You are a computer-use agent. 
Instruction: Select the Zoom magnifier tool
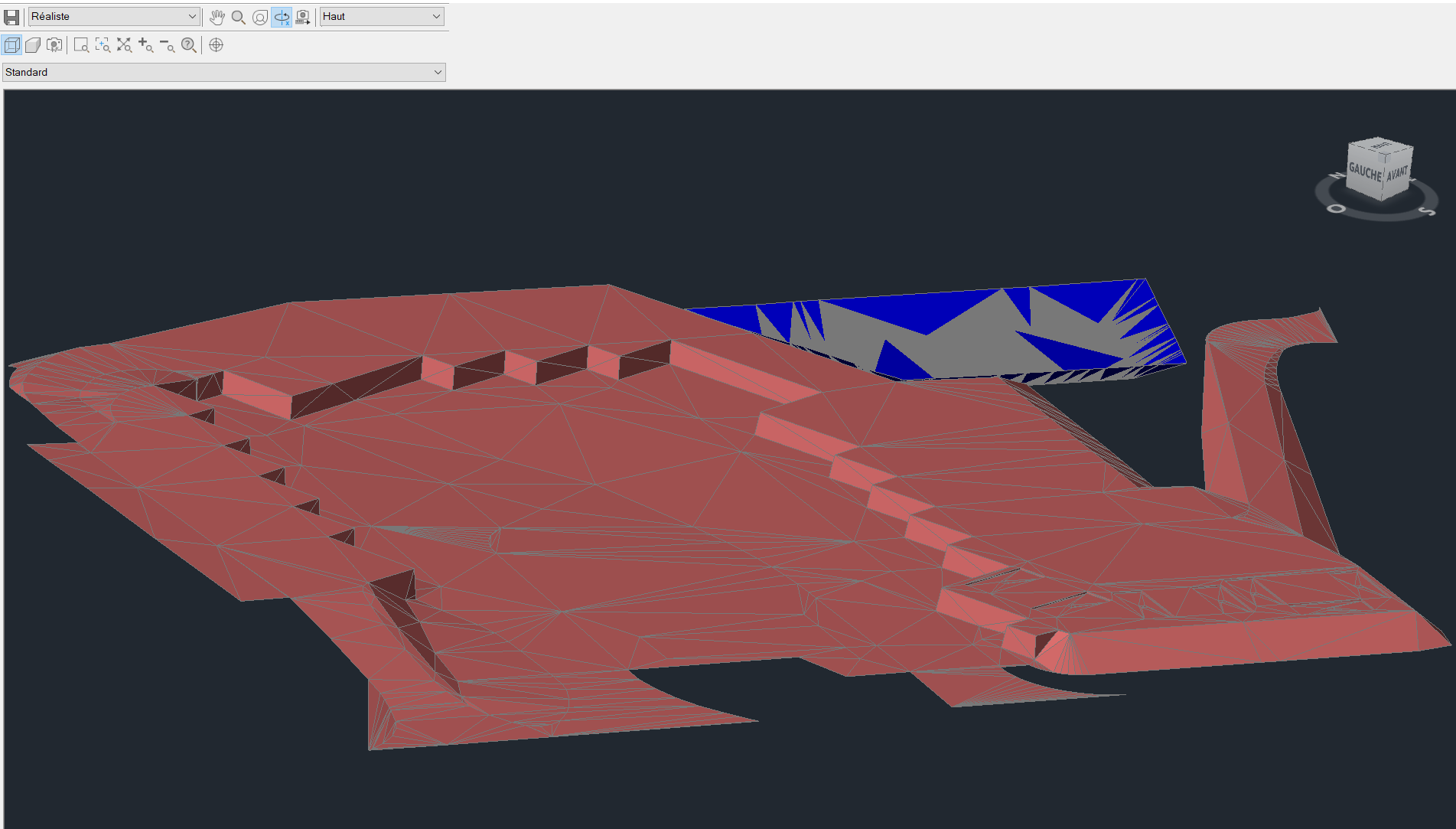[x=238, y=16]
